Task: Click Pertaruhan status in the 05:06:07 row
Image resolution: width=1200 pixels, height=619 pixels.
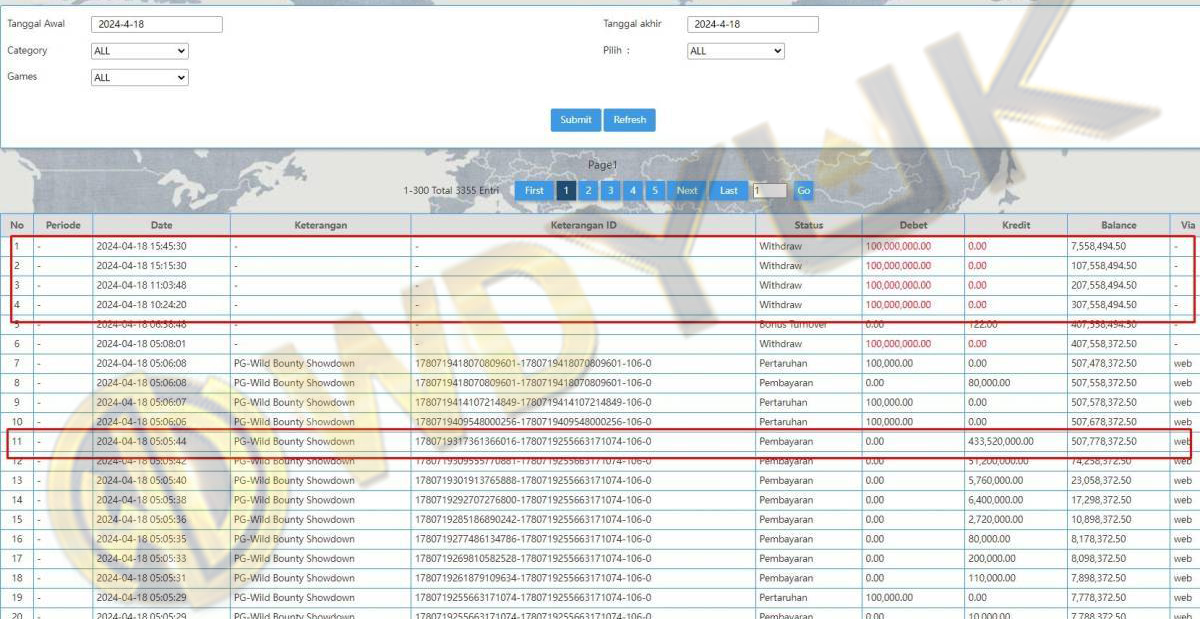Action: pyautogui.click(x=783, y=402)
